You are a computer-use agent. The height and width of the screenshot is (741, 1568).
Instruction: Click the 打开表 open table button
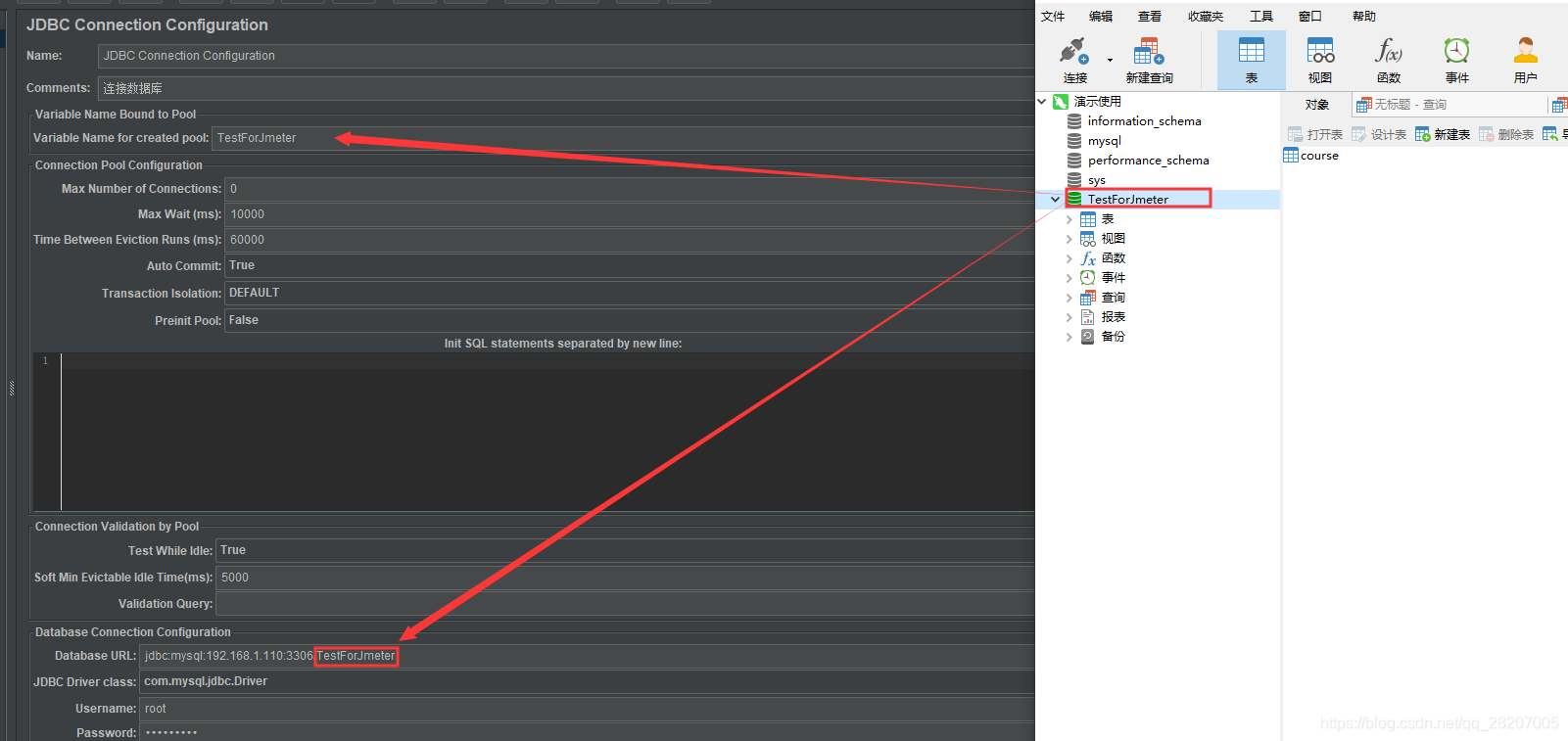pos(1315,135)
